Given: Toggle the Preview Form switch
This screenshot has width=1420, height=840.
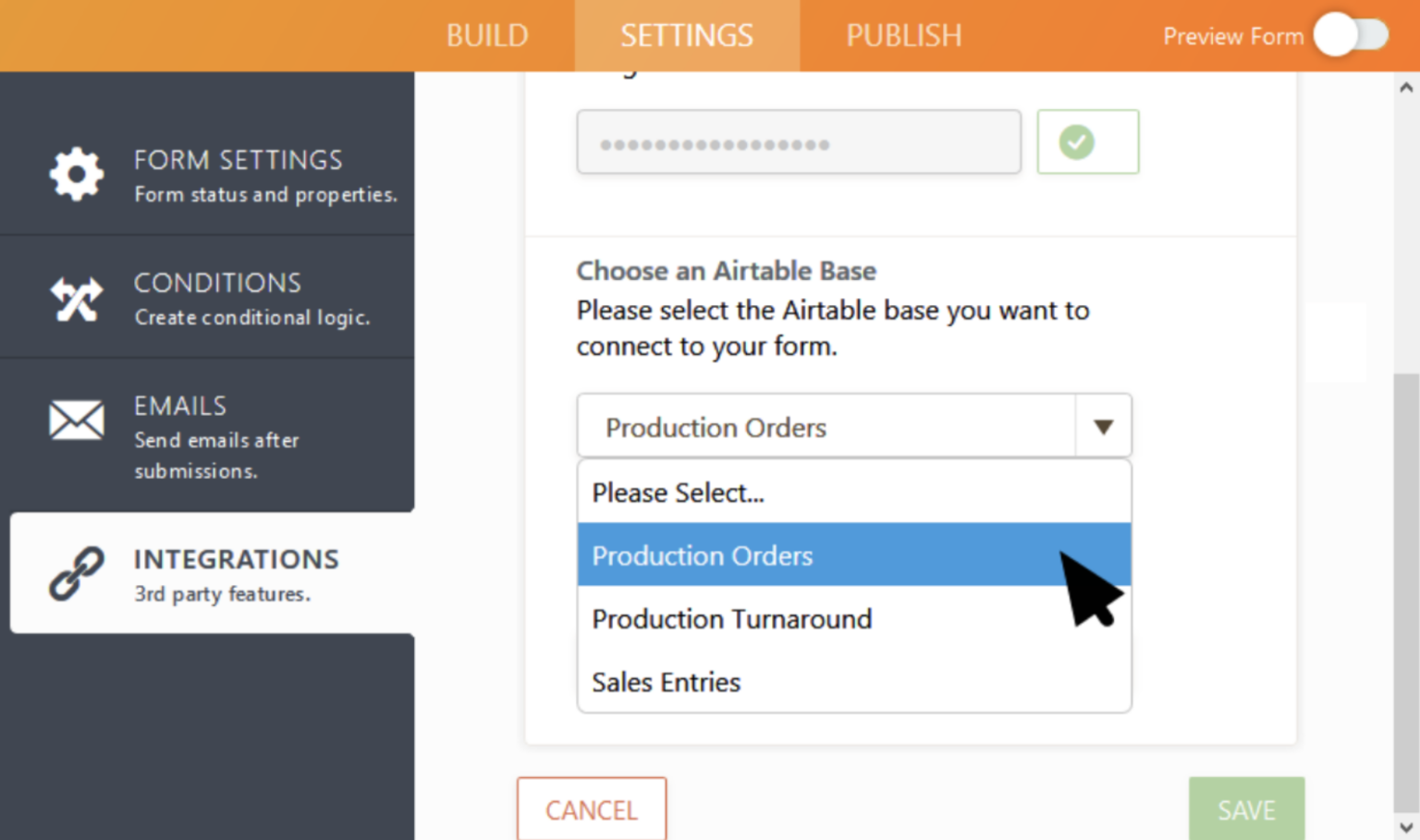Looking at the screenshot, I should tap(1352, 35).
